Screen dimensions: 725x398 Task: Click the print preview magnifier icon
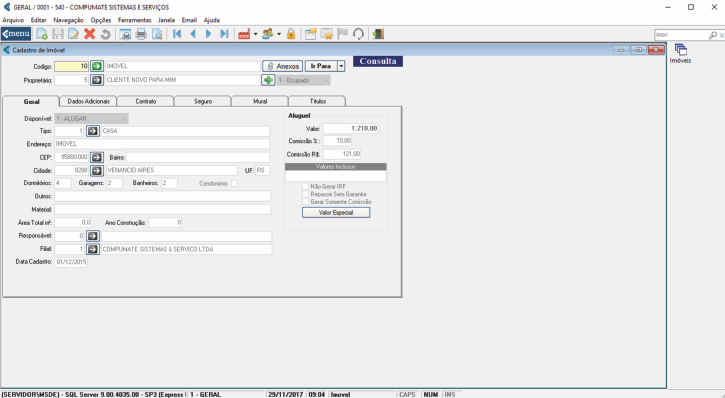(x=157, y=34)
